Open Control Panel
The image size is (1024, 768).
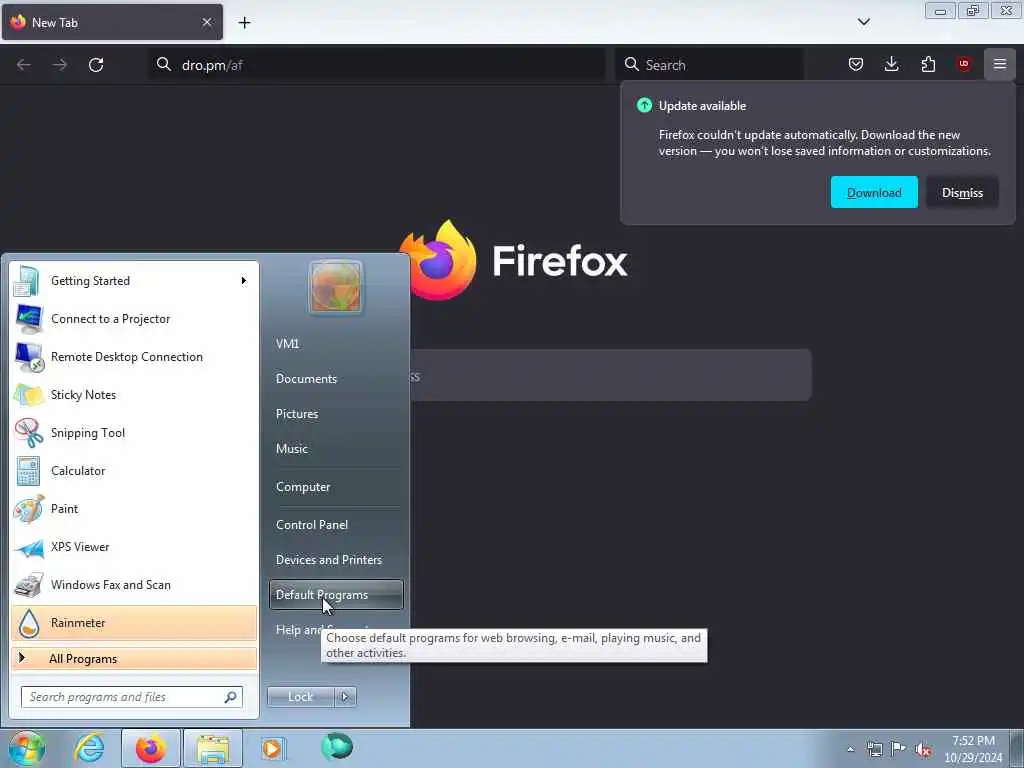point(336,524)
